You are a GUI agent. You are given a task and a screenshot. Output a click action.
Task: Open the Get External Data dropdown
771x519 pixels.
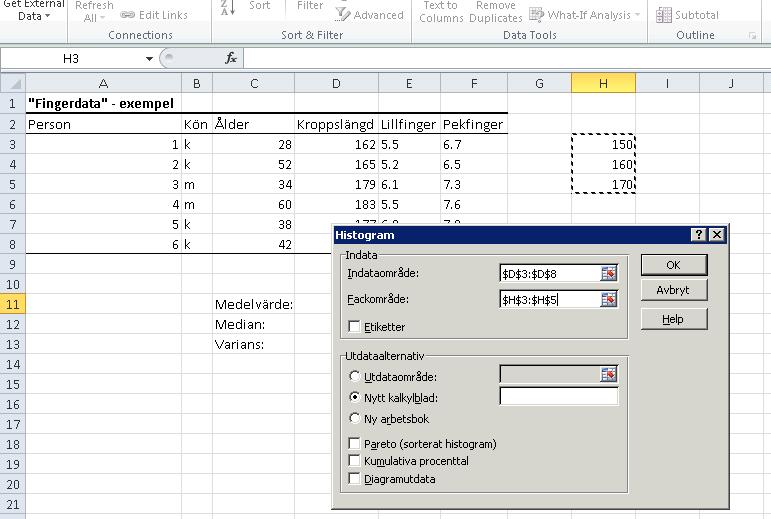[x=34, y=10]
